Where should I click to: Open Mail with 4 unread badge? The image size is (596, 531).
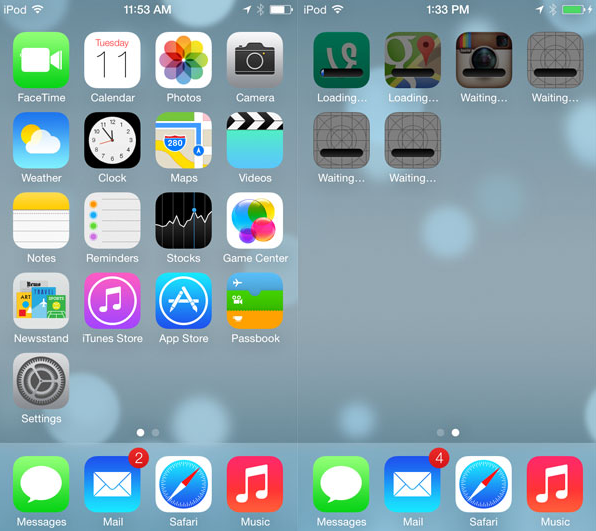[413, 484]
